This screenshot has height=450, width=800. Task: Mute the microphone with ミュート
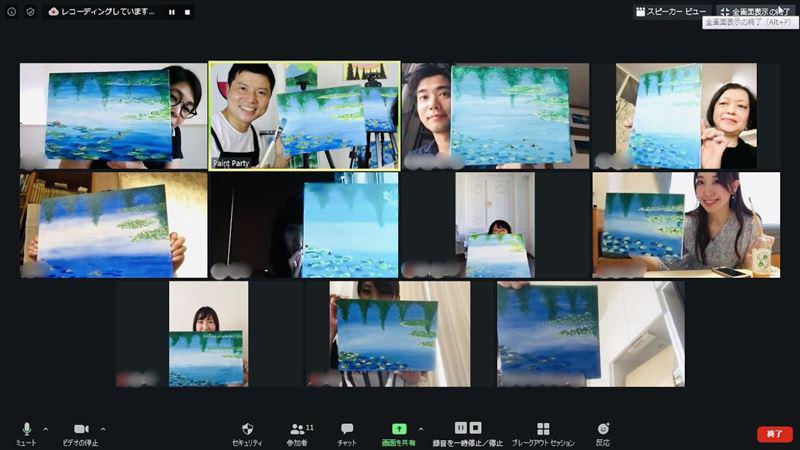pyautogui.click(x=27, y=434)
